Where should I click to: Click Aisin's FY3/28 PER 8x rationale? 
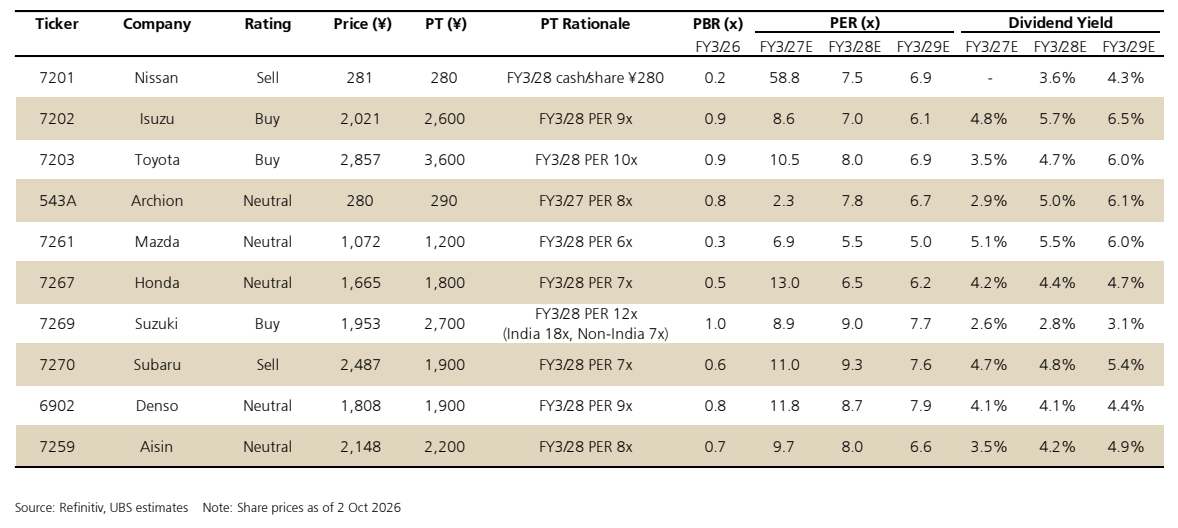click(585, 447)
